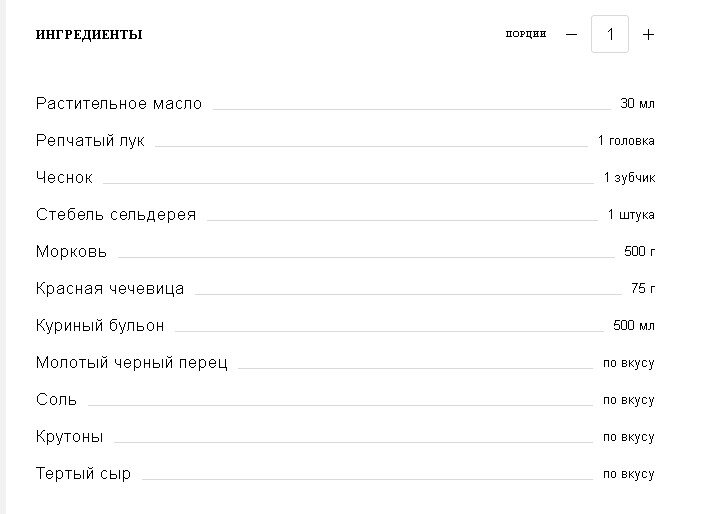
Task: Click the Крутоны ingredient name
Action: [x=70, y=437]
